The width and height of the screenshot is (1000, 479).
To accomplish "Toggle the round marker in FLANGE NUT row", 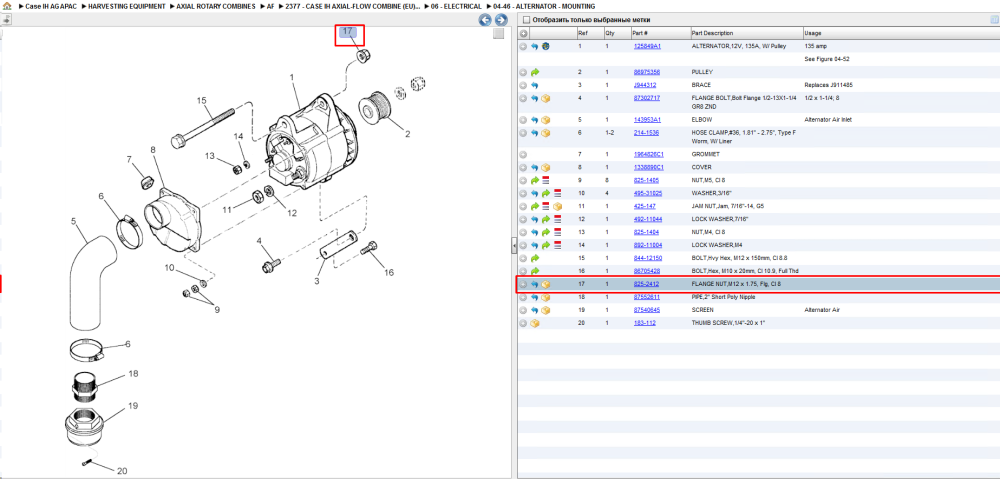I will 523,284.
